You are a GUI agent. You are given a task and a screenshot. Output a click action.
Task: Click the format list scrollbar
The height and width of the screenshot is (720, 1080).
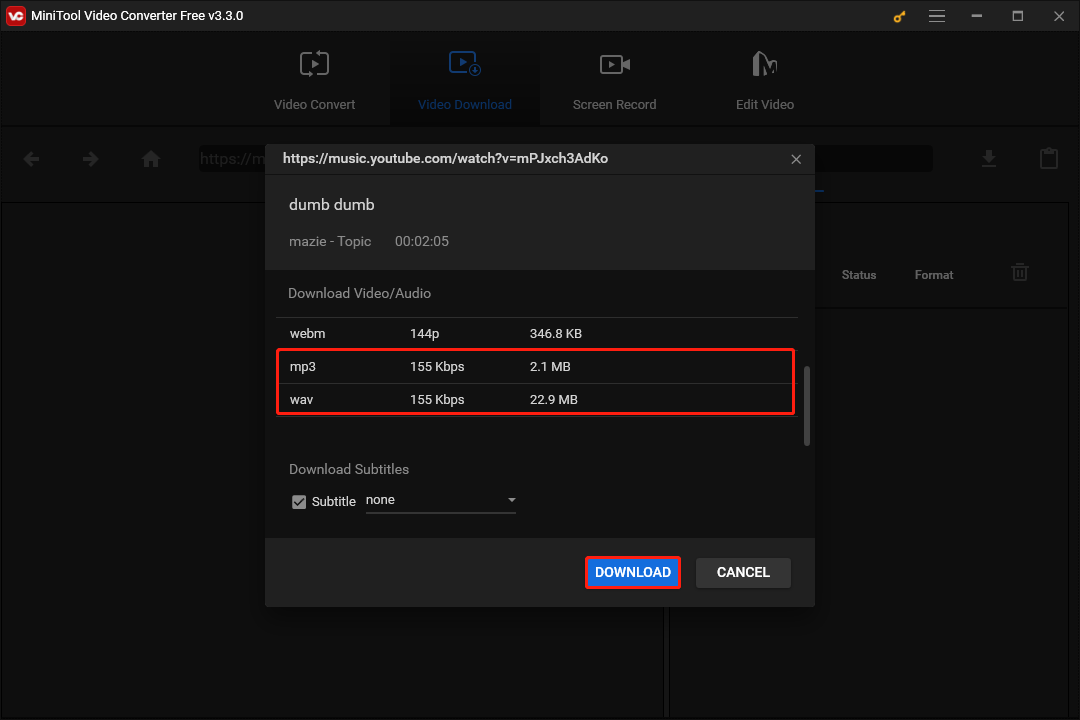point(807,406)
